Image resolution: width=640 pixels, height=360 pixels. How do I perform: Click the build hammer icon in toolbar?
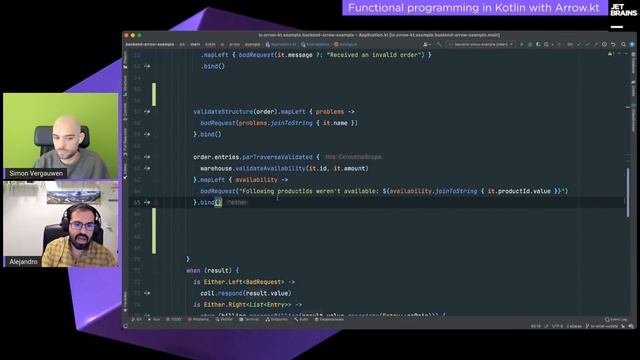pos(439,44)
